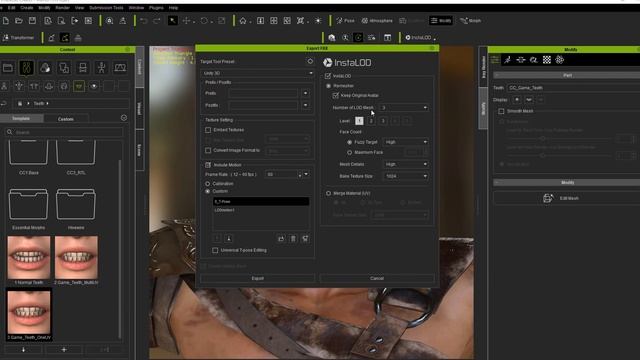Open the Postfix dropdown arrow
This screenshot has width=640, height=360.
point(305,105)
